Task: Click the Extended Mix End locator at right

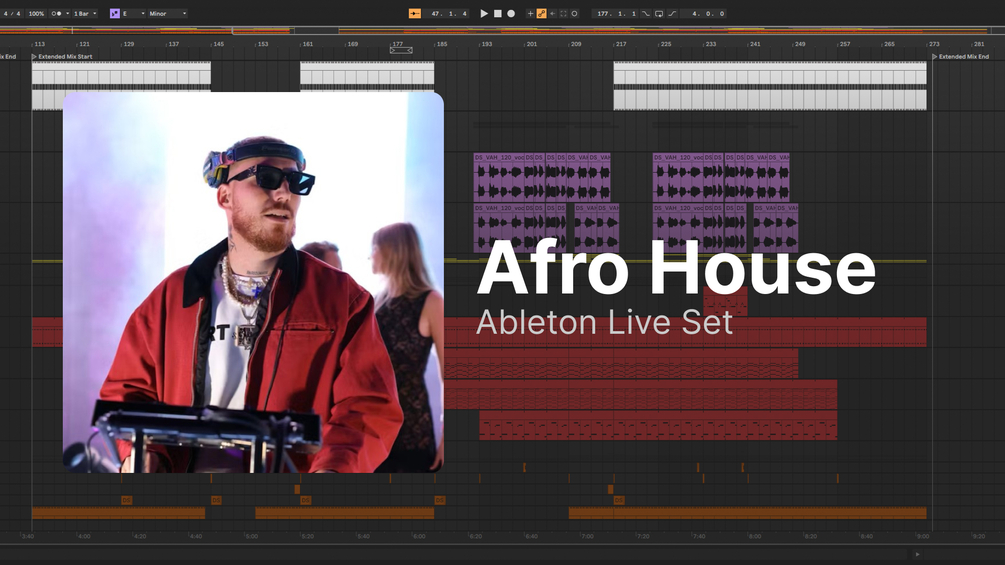Action: click(x=960, y=56)
